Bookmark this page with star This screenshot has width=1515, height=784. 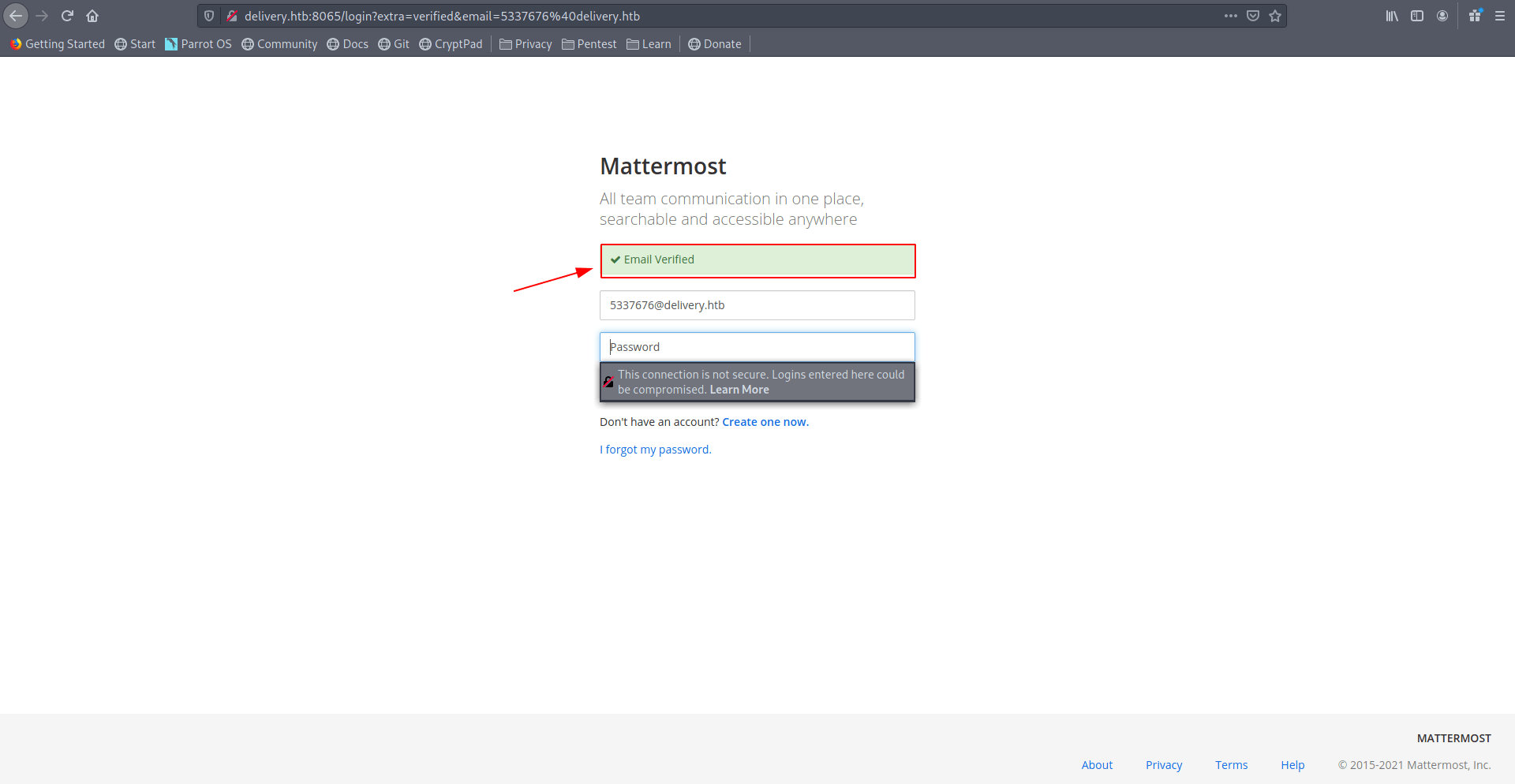[x=1275, y=16]
